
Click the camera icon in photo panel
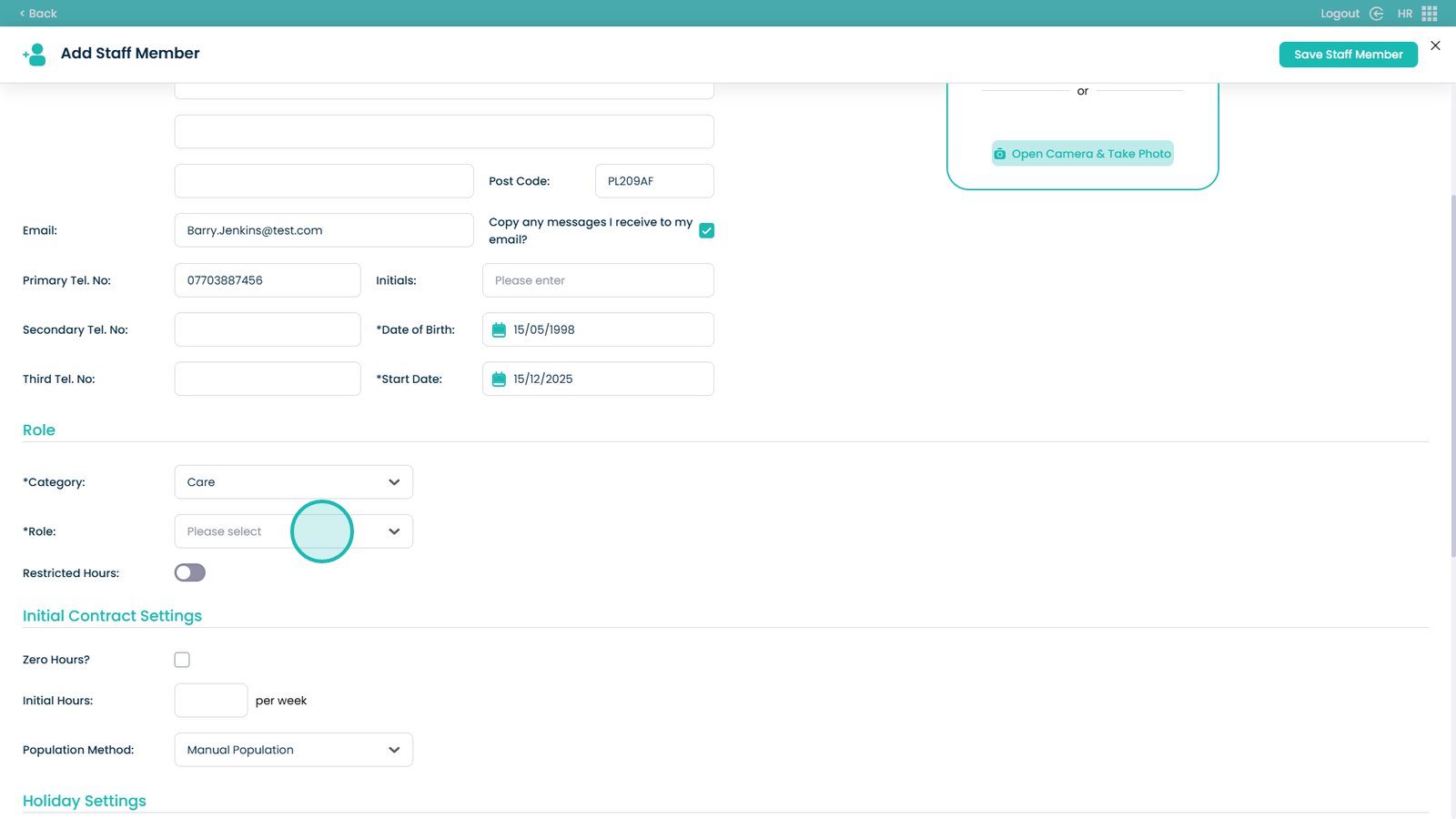[x=1000, y=154]
